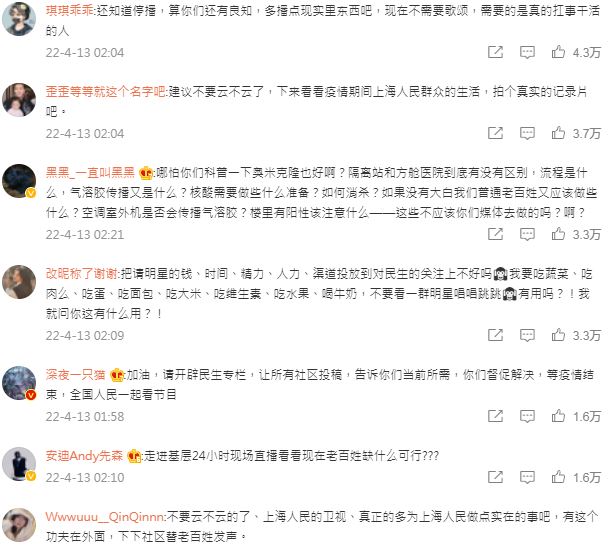610x546 pixels.
Task: Click the Wwwuuu__QinQinnn username
Action: 105,517
